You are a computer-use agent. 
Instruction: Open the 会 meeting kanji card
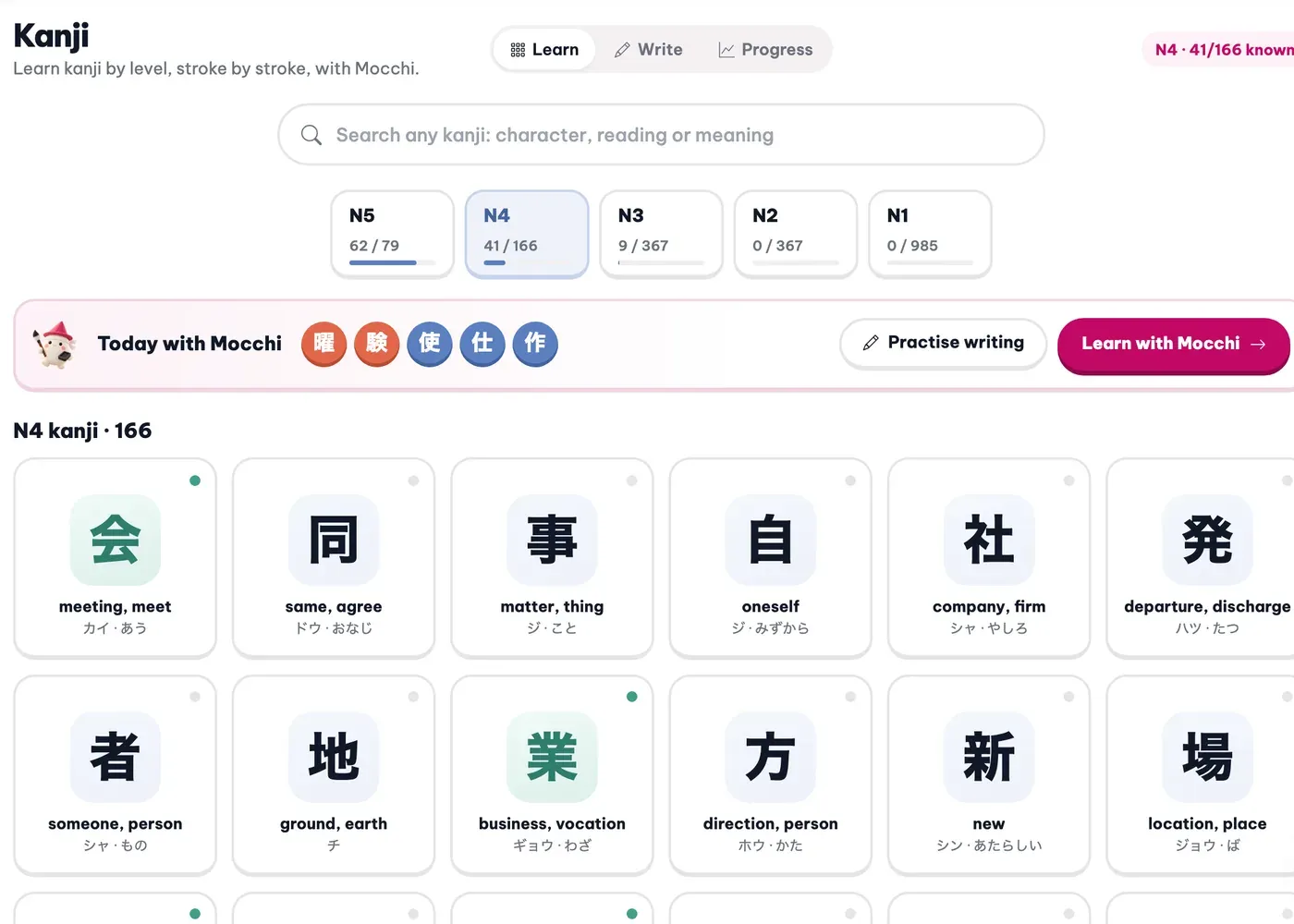click(x=116, y=558)
